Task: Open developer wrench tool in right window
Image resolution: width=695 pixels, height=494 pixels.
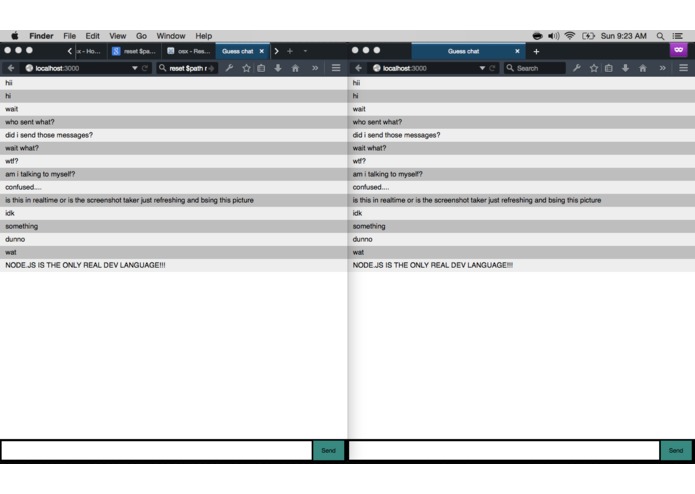Action: pos(577,68)
